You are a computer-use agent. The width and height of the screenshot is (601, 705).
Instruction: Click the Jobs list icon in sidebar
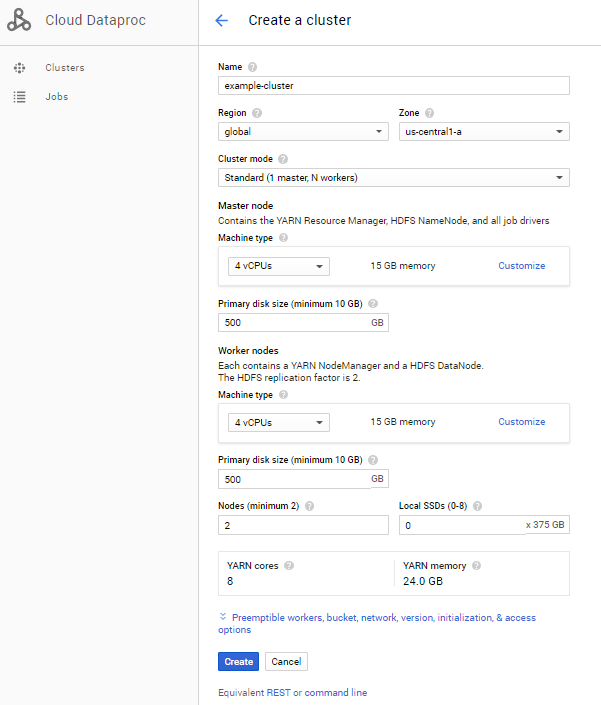point(19,97)
